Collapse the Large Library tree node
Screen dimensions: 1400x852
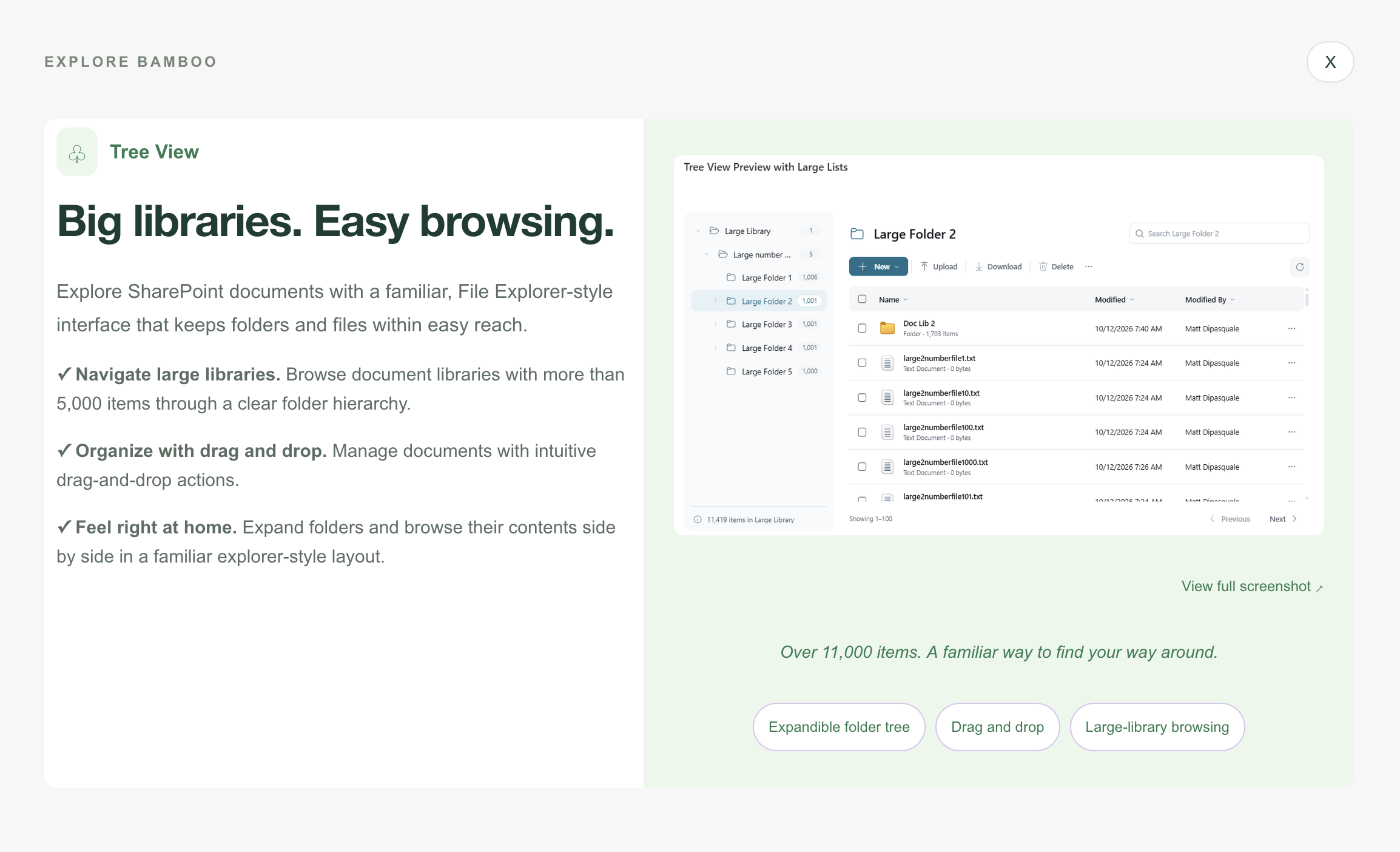[698, 231]
